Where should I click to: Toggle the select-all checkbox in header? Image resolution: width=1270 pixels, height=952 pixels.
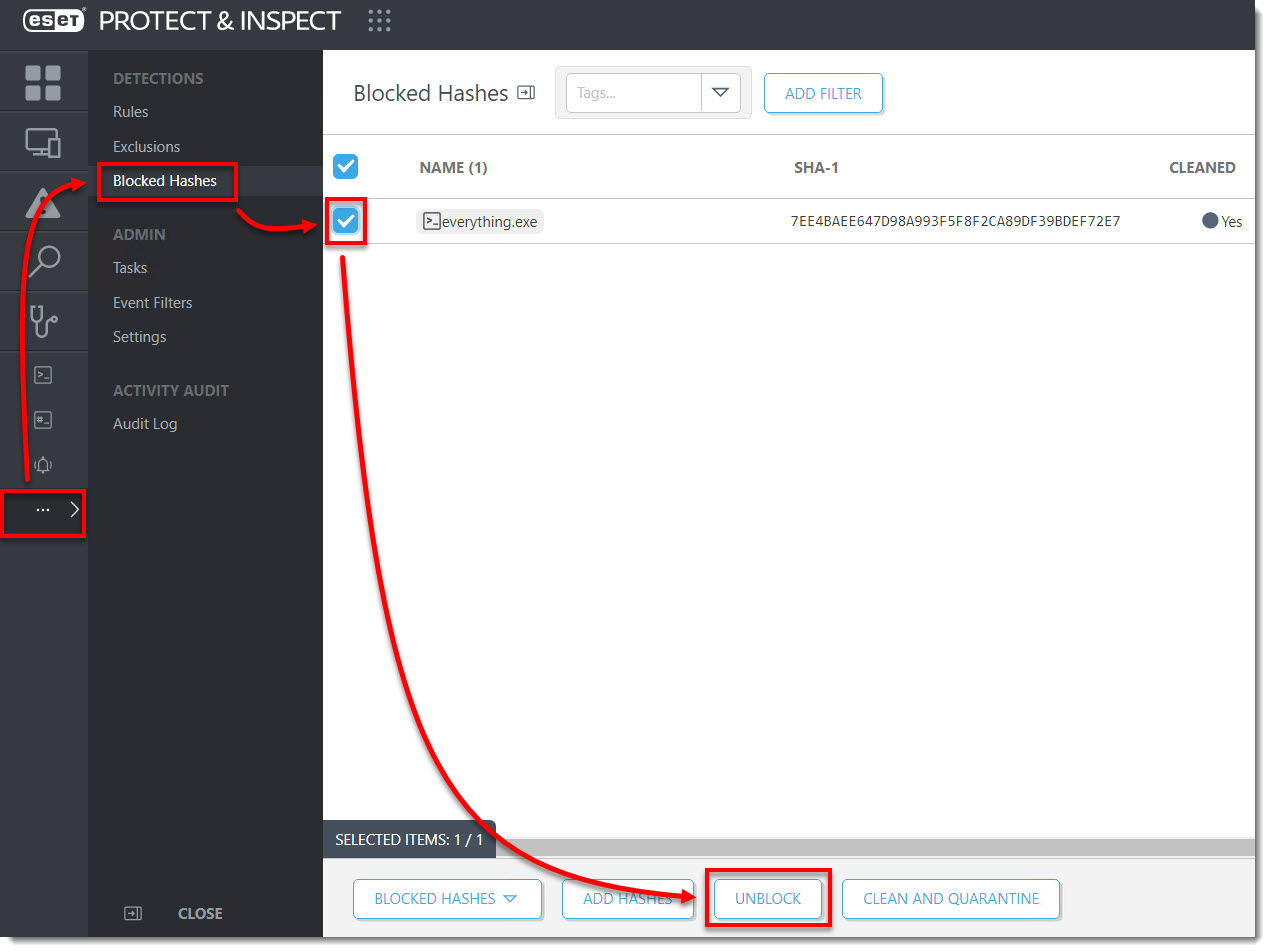point(345,166)
